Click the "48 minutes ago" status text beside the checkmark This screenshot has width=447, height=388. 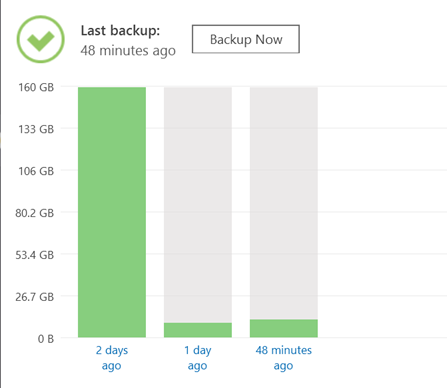pyautogui.click(x=128, y=51)
